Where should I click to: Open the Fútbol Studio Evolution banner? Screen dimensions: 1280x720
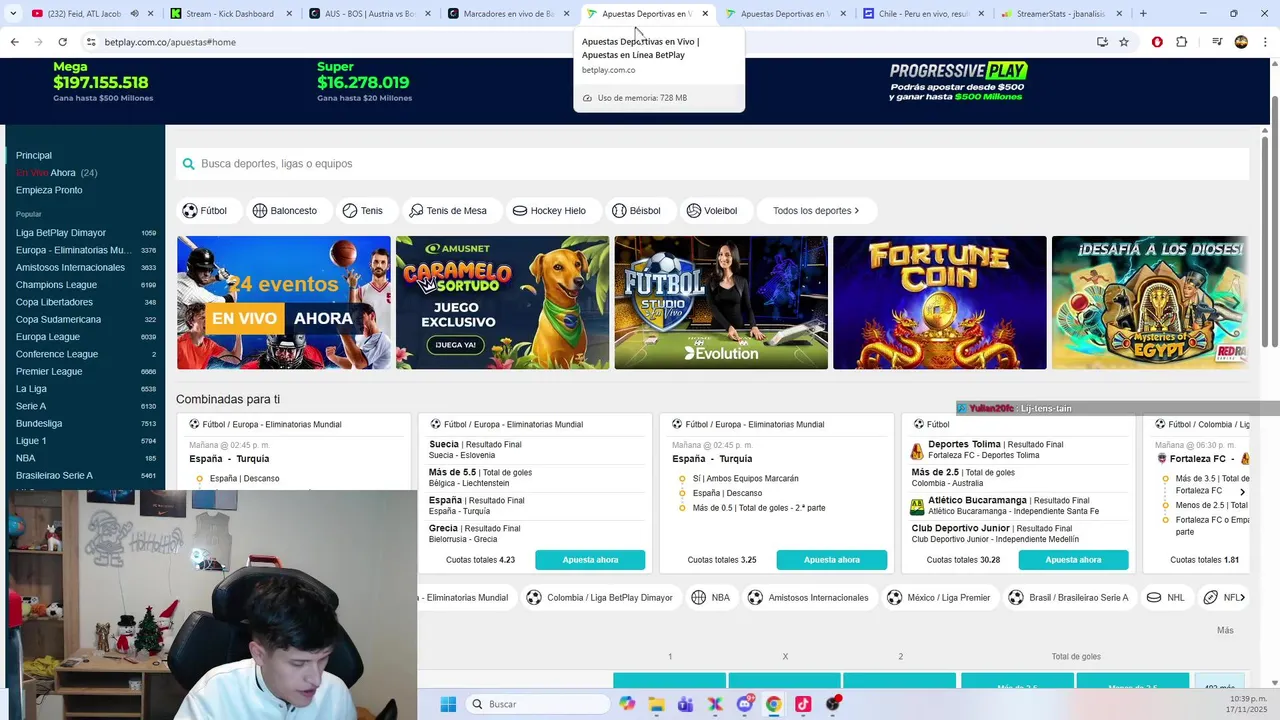click(x=721, y=303)
